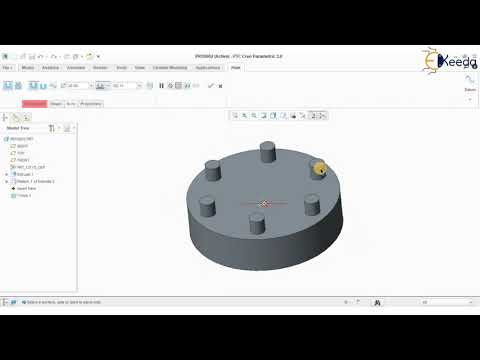Accept hole with green check mark
The width and height of the screenshot is (480, 360).
(211, 86)
